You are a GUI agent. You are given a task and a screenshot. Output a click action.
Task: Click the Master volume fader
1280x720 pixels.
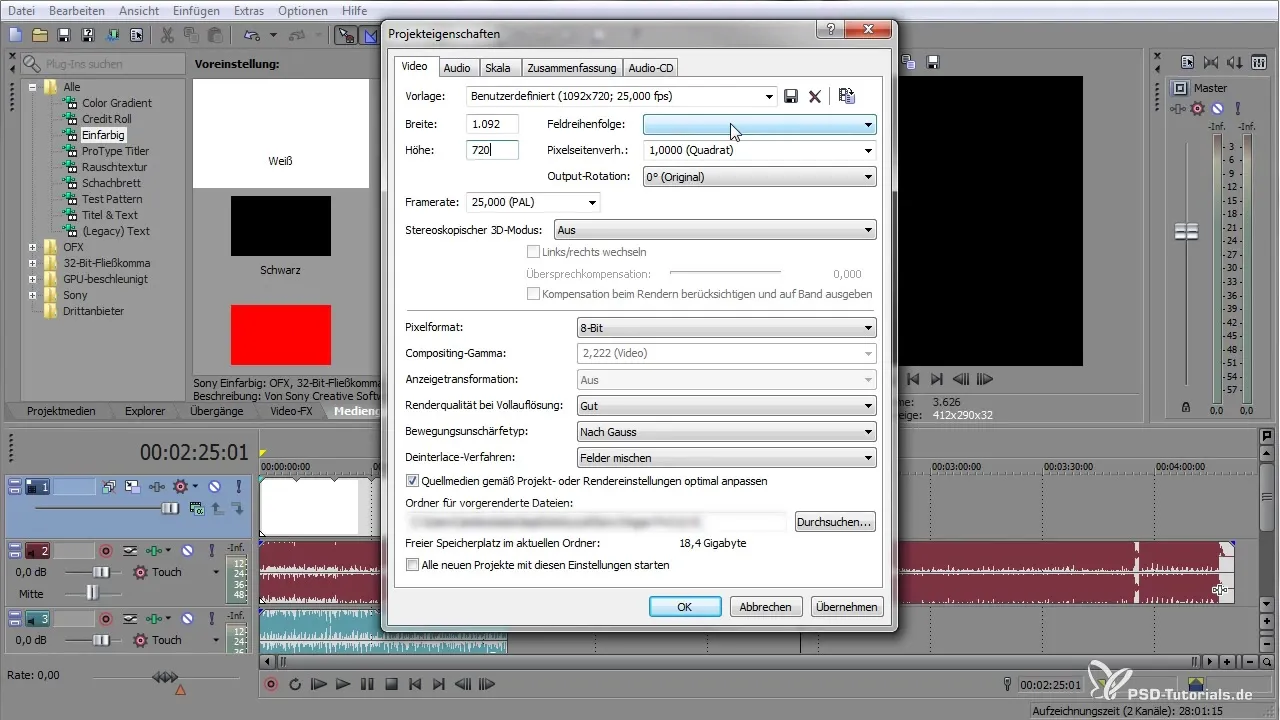tap(1186, 231)
